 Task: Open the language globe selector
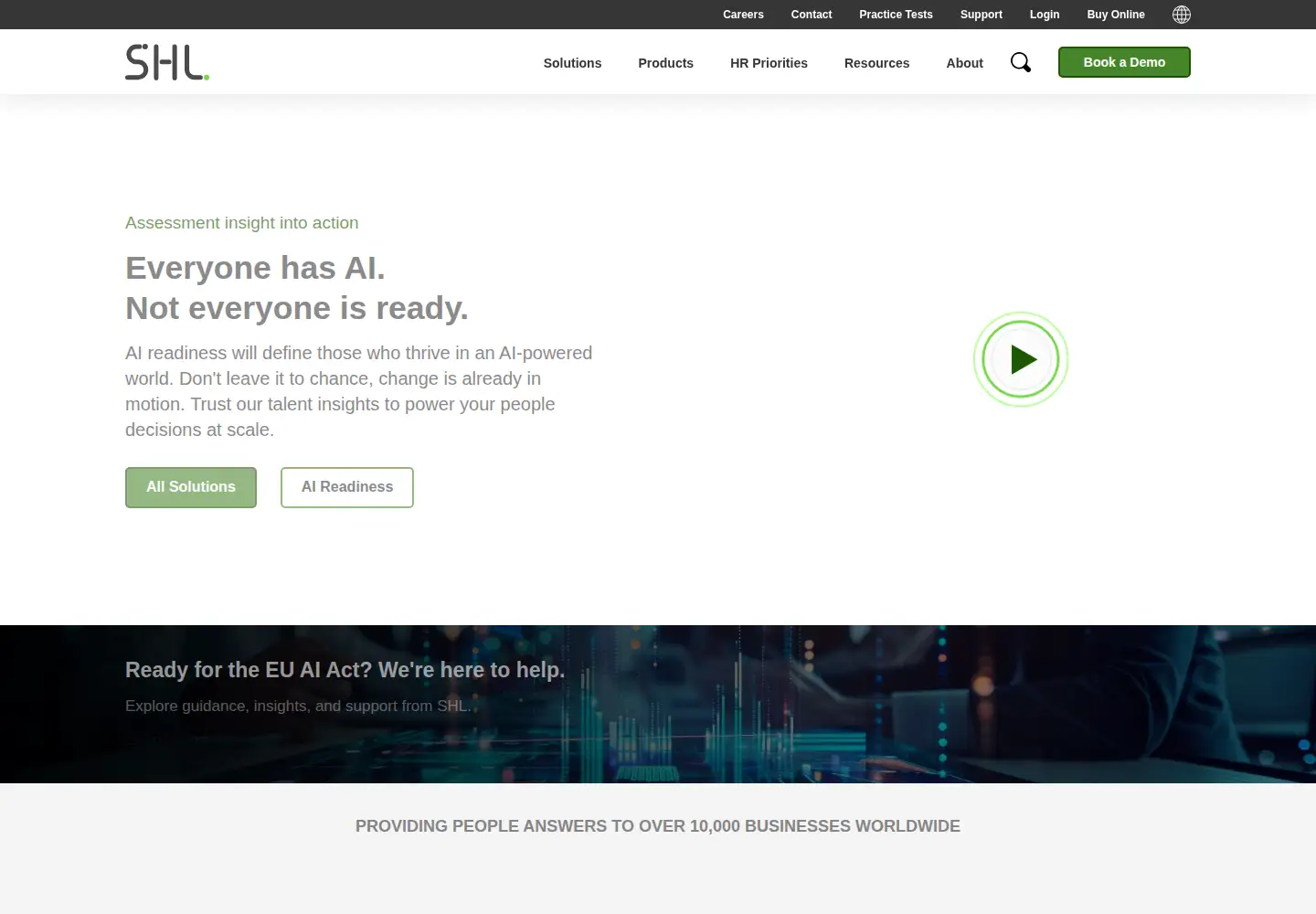(x=1182, y=15)
